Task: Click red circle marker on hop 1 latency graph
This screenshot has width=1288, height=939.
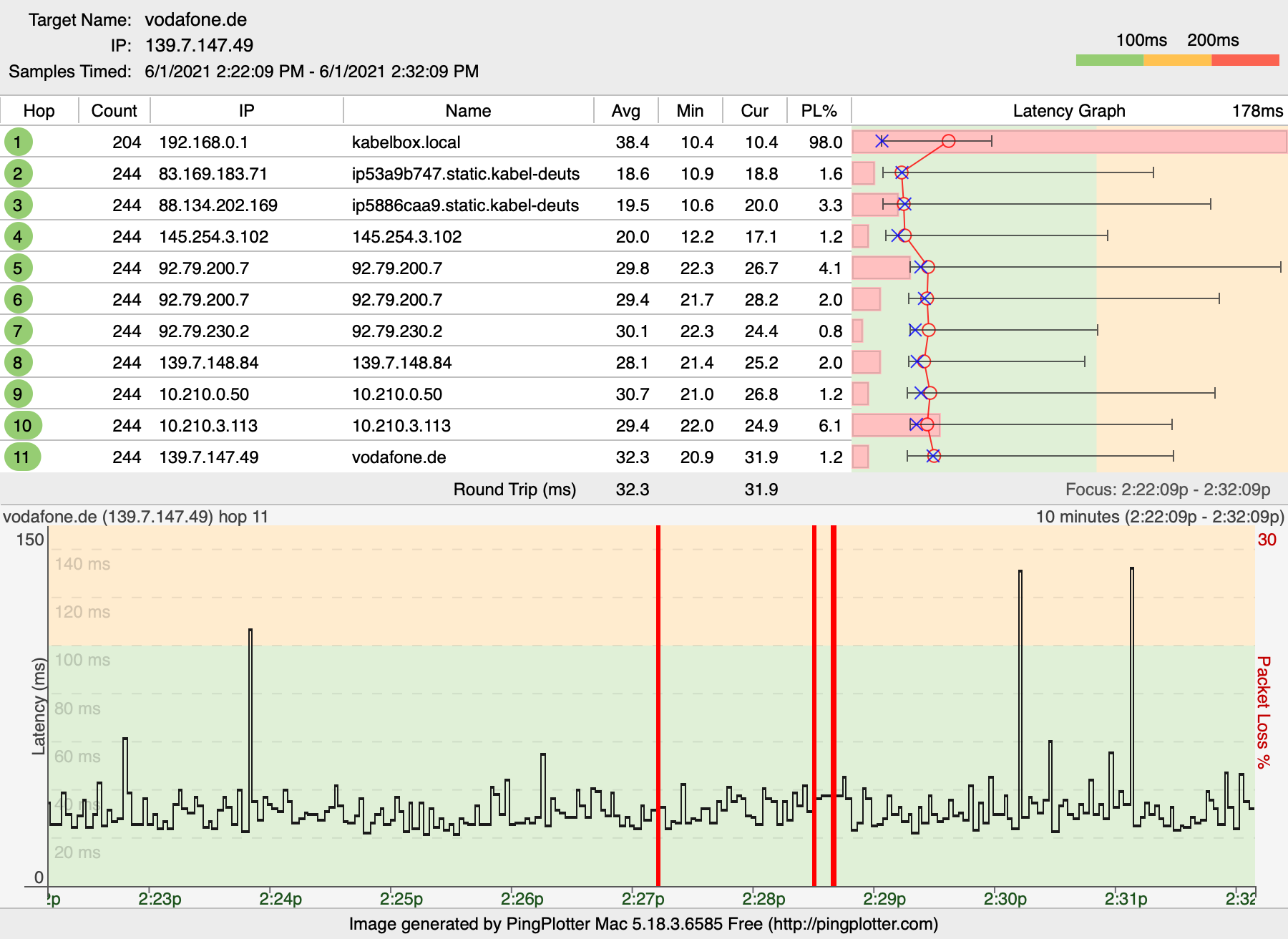Action: click(x=948, y=141)
